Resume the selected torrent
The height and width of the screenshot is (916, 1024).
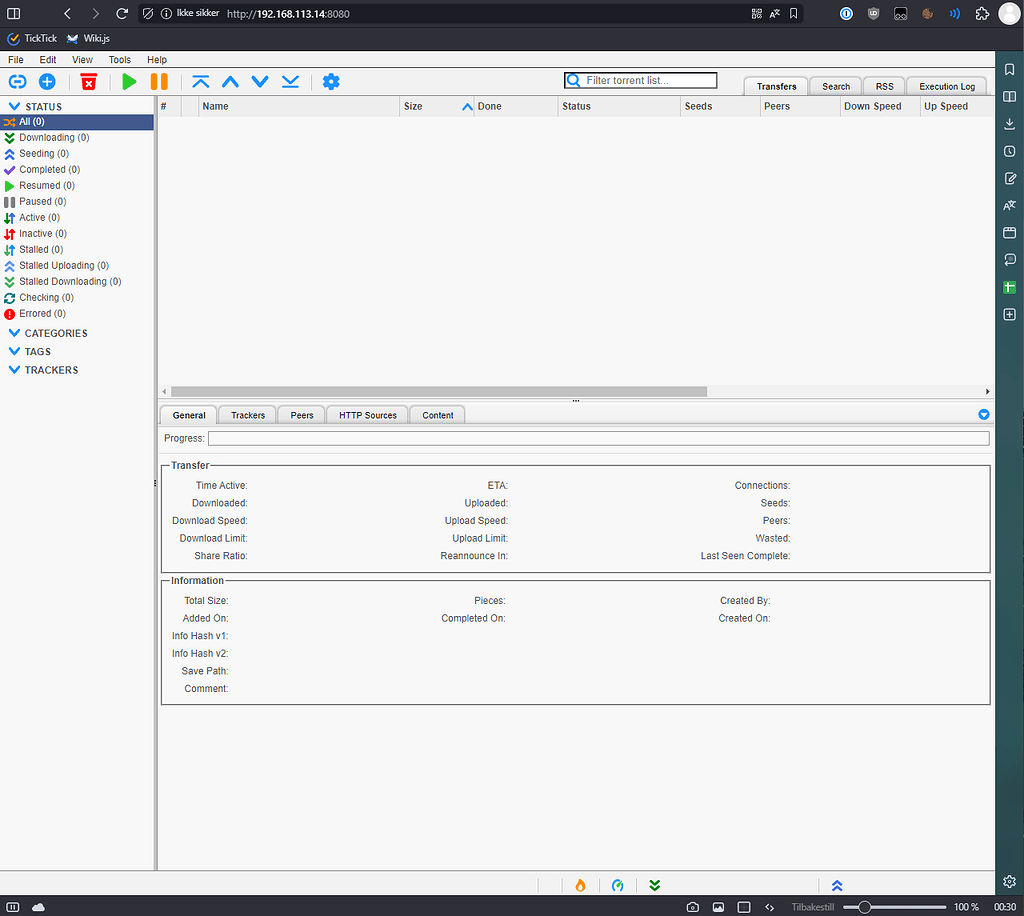tap(131, 82)
